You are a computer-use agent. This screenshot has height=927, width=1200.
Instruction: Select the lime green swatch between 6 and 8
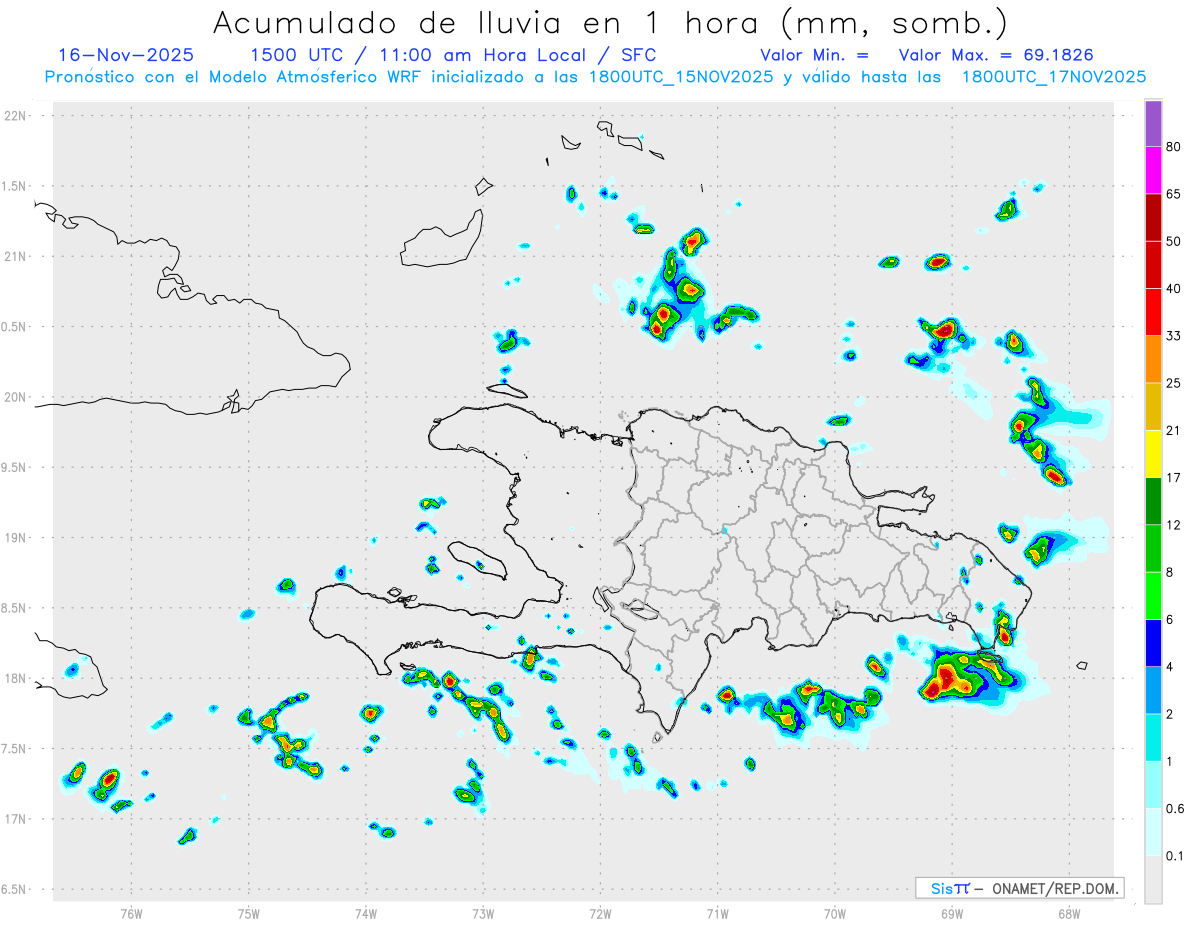tap(1153, 595)
